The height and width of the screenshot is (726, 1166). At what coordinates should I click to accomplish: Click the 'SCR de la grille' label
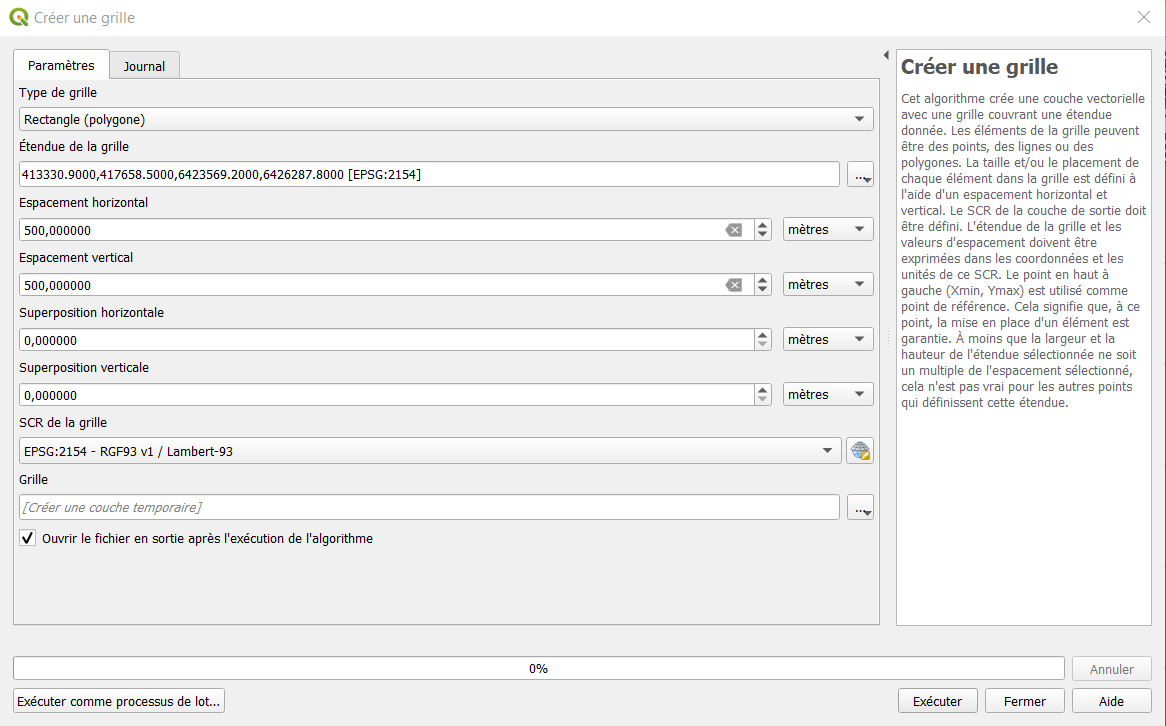click(63, 423)
